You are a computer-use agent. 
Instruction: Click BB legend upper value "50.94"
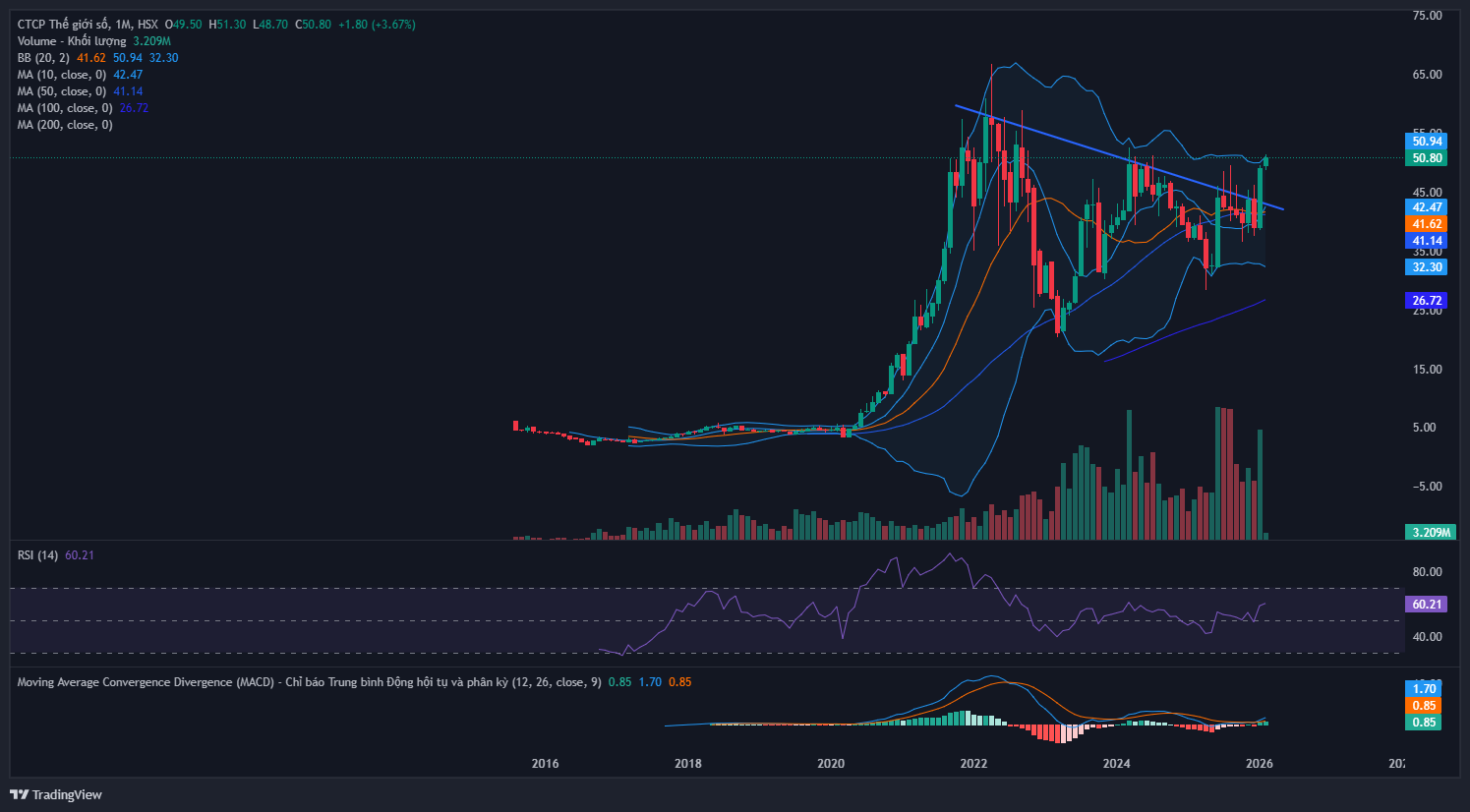click(x=128, y=58)
